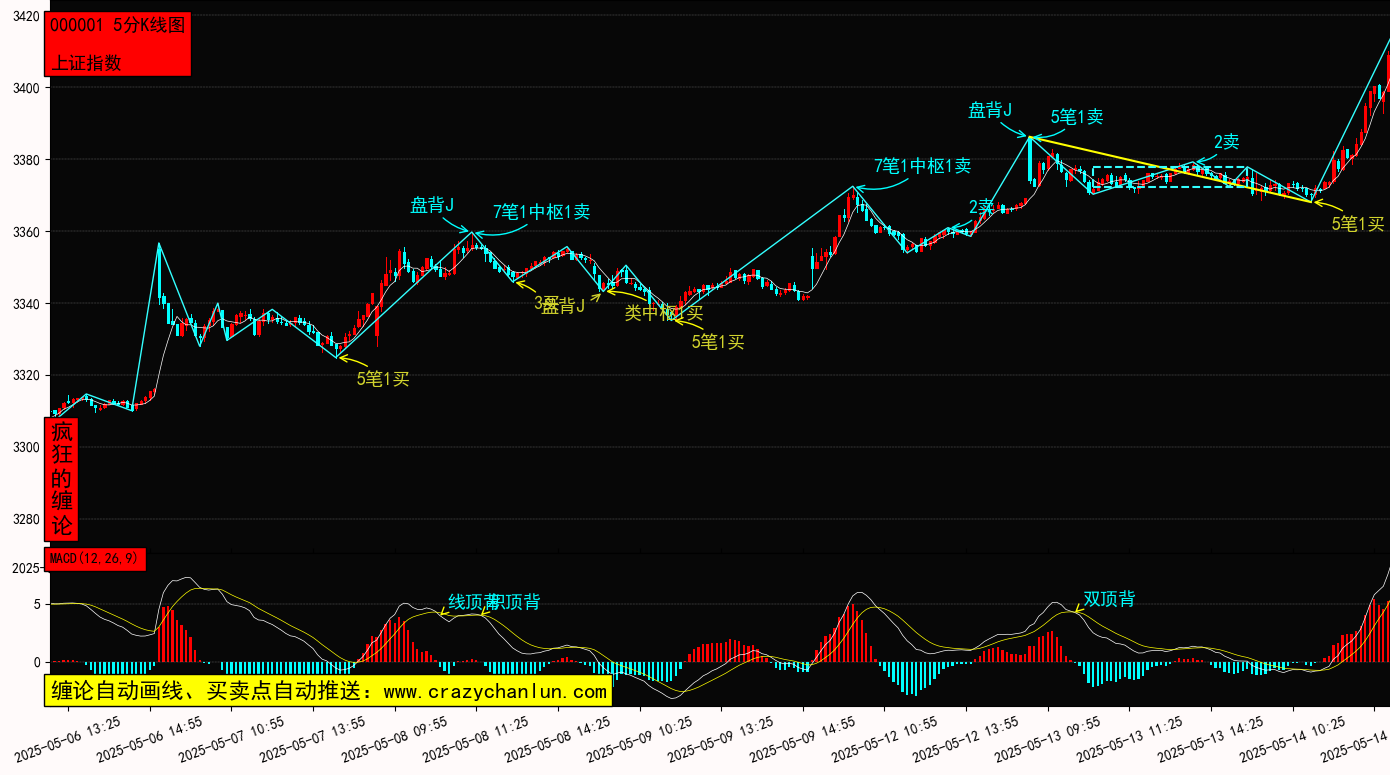Click the 类中枢1买 buy signal annotation
This screenshot has height=775, width=1390.
tap(664, 313)
